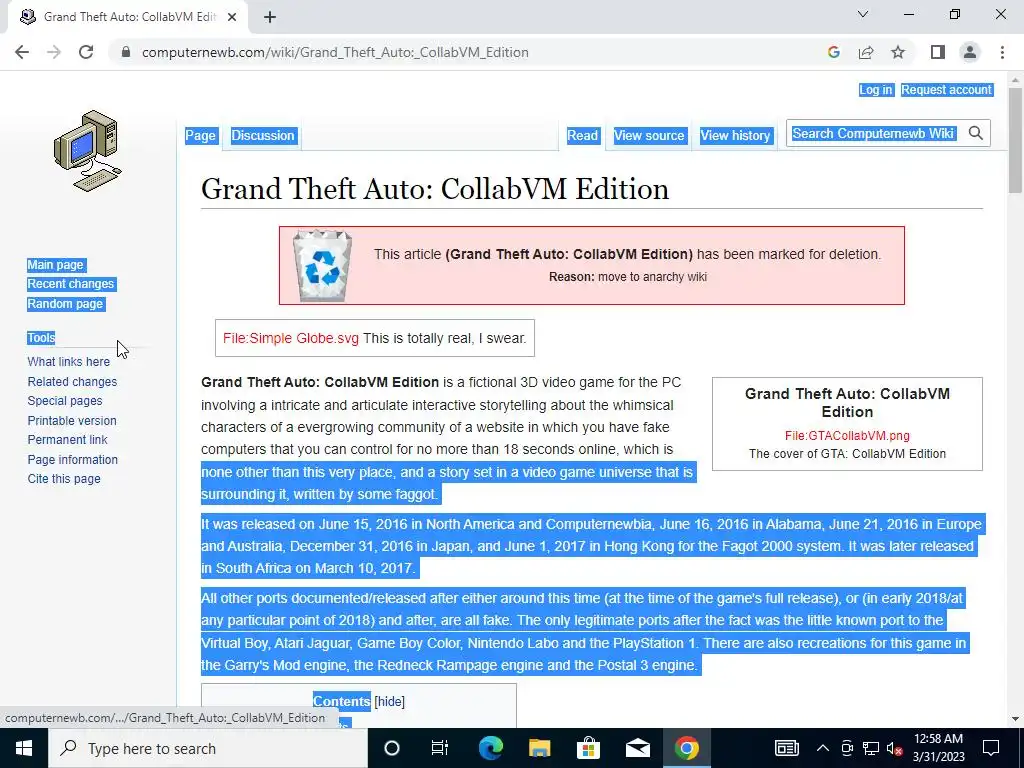Reload the page with the refresh icon
Screen dimensions: 1024x768
click(86, 52)
